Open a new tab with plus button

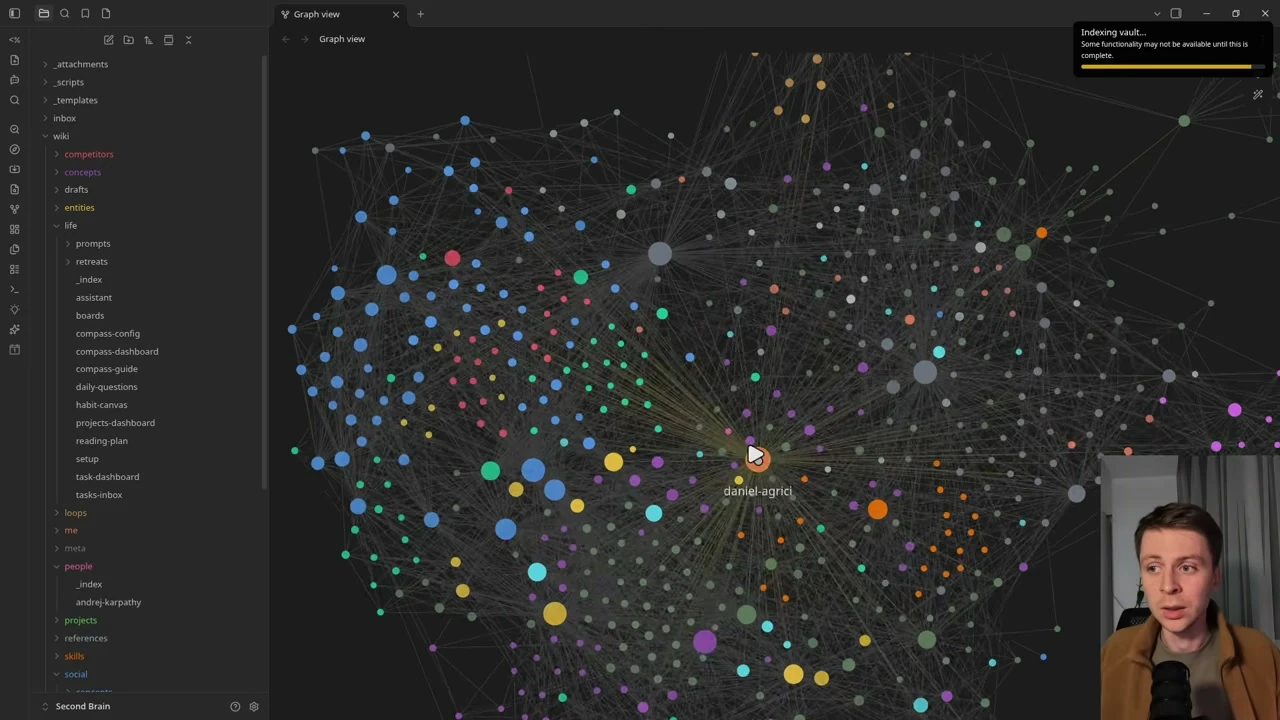[x=420, y=14]
